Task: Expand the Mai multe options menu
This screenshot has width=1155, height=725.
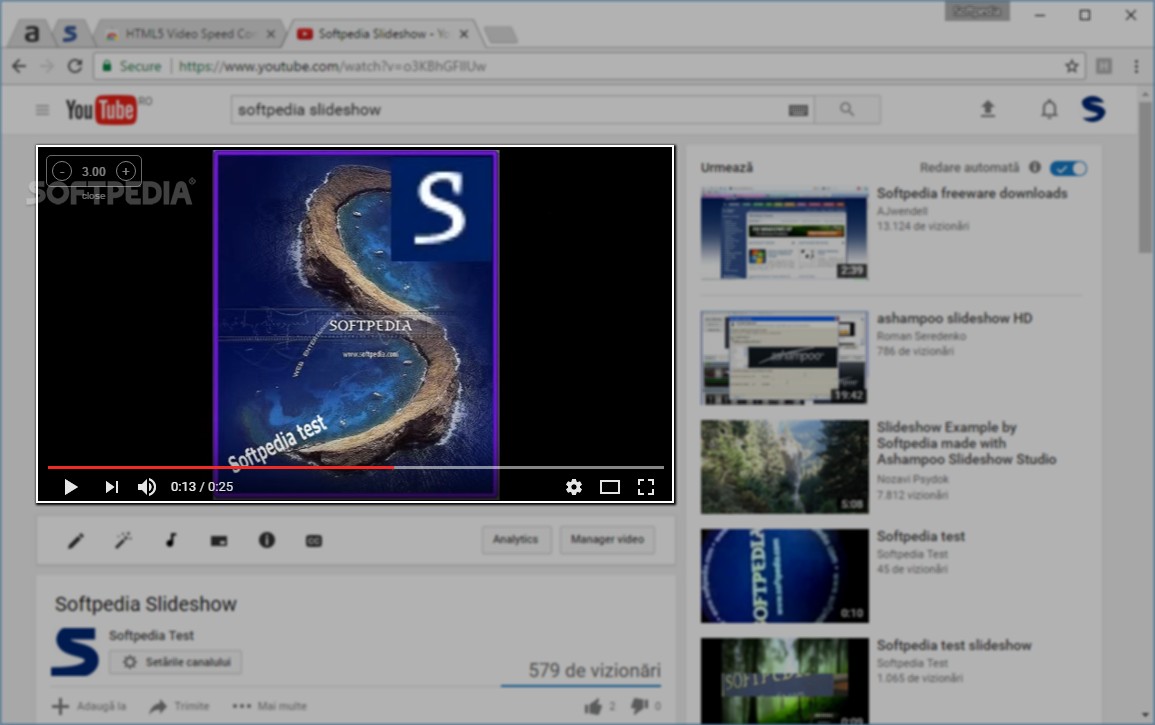Action: coord(270,706)
